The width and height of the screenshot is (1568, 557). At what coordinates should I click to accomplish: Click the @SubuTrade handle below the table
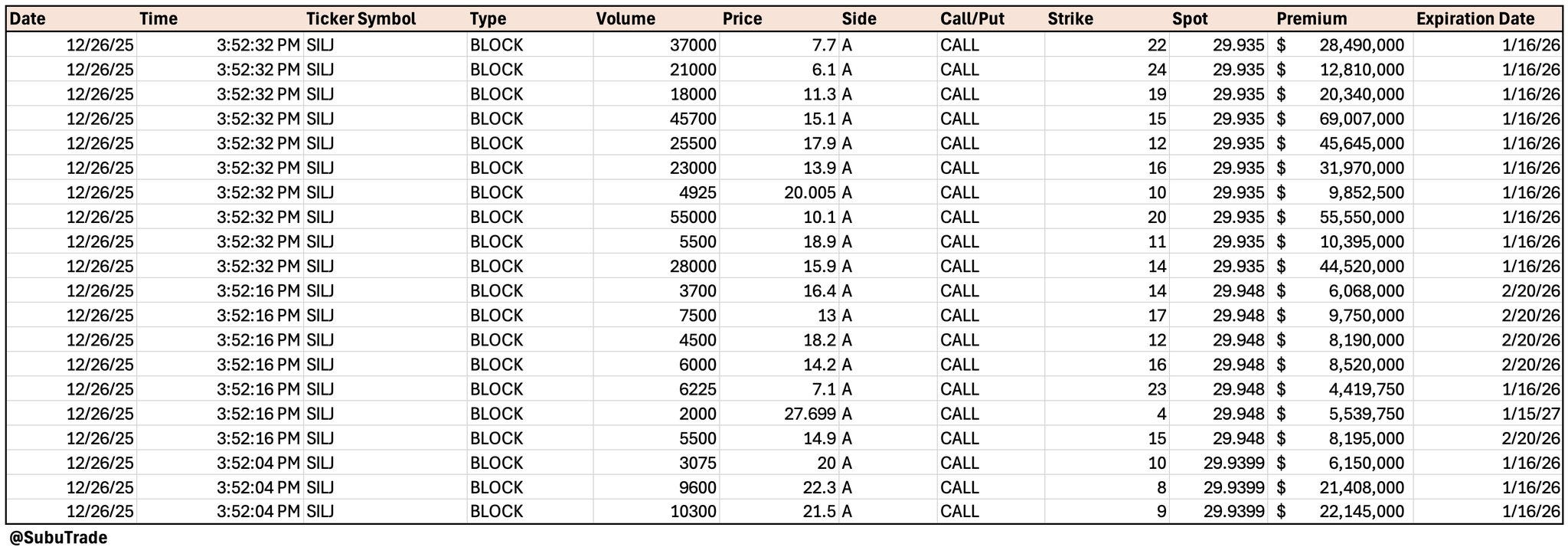(58, 538)
